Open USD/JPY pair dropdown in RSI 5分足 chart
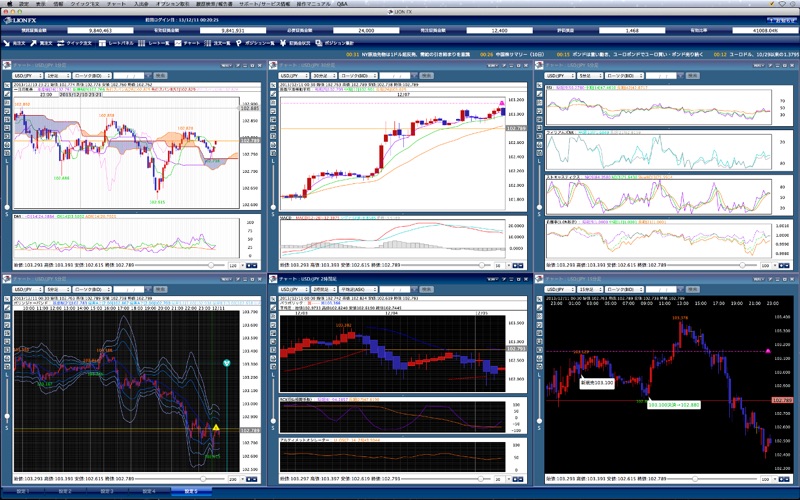This screenshot has height=500, width=800. pyautogui.click(x=560, y=76)
